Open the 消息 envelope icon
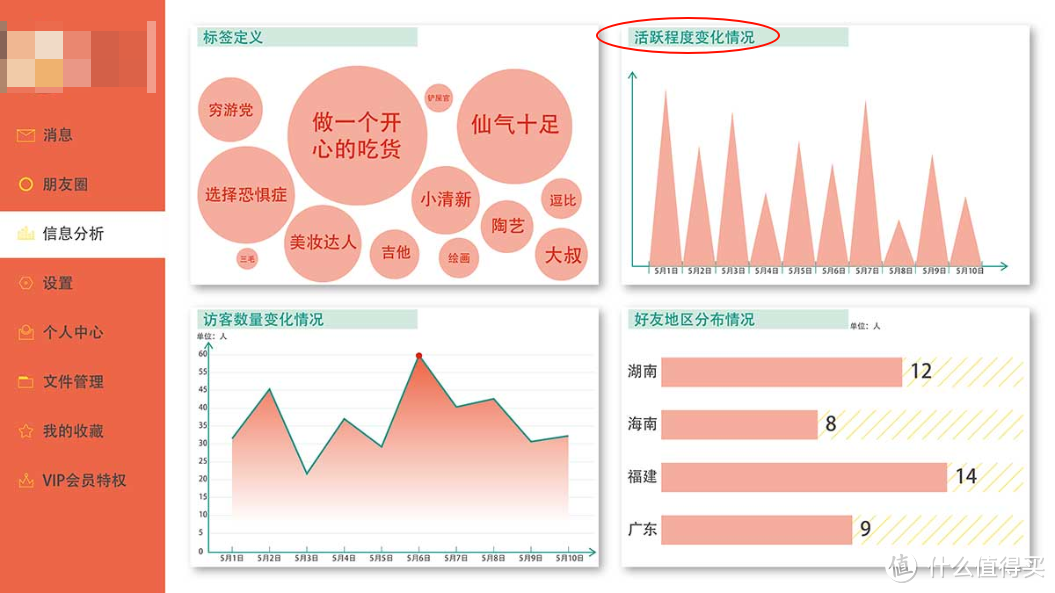This screenshot has width=1055, height=593. pyautogui.click(x=25, y=134)
